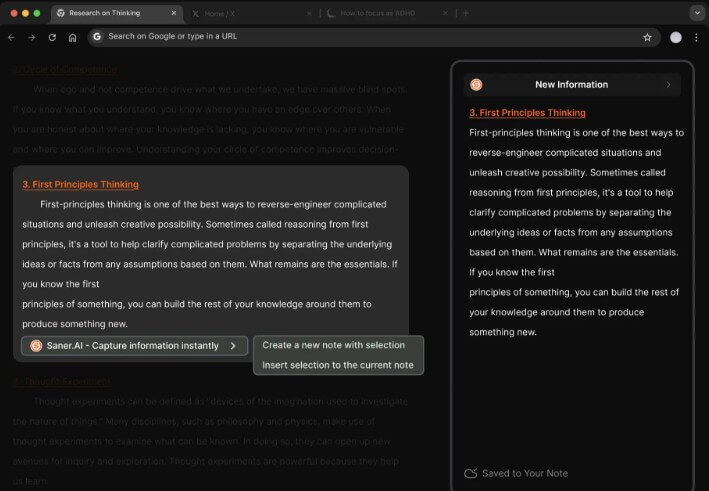Screen dimensions: 709x491
Task: Click 'produce something new.' in the highlighted article
Action: pyautogui.click(x=75, y=324)
